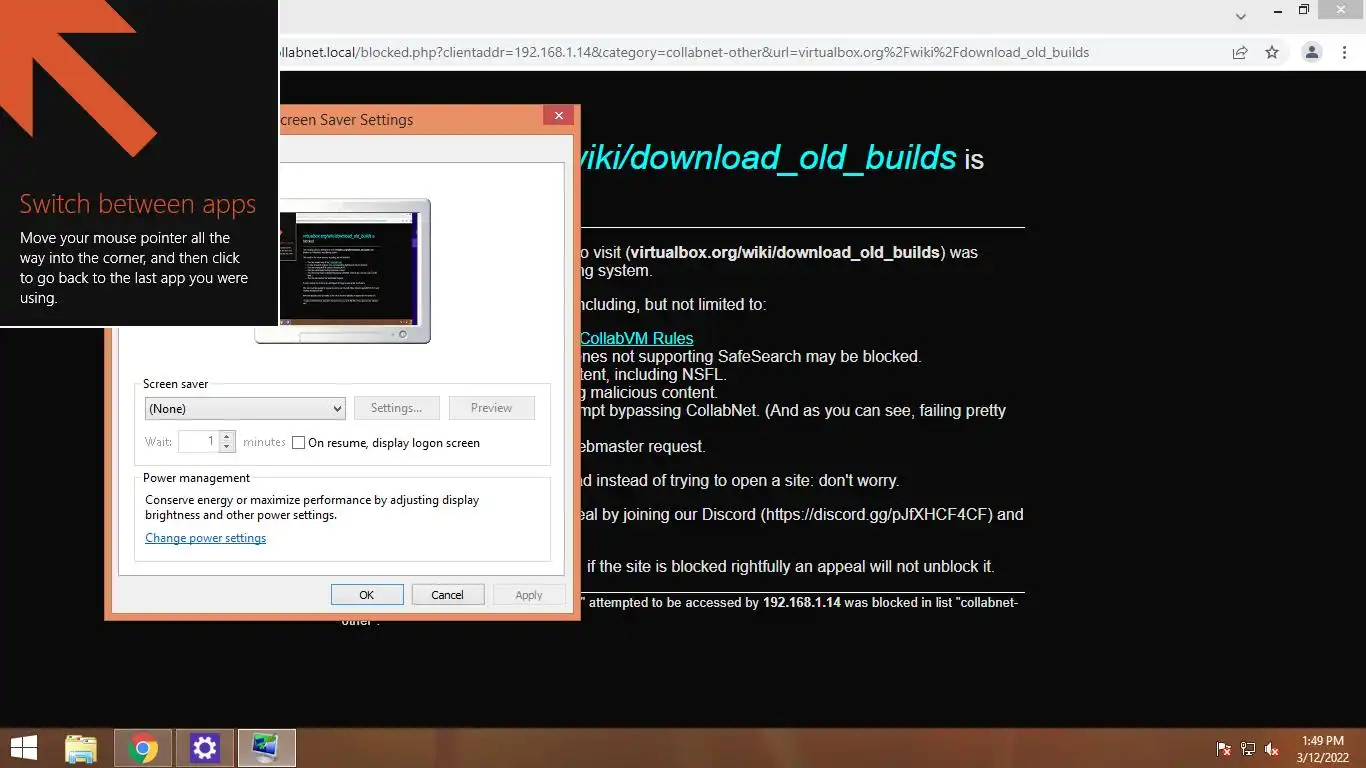The height and width of the screenshot is (768, 1366).
Task: Open the Chrome profile avatar menu
Action: tap(1312, 53)
